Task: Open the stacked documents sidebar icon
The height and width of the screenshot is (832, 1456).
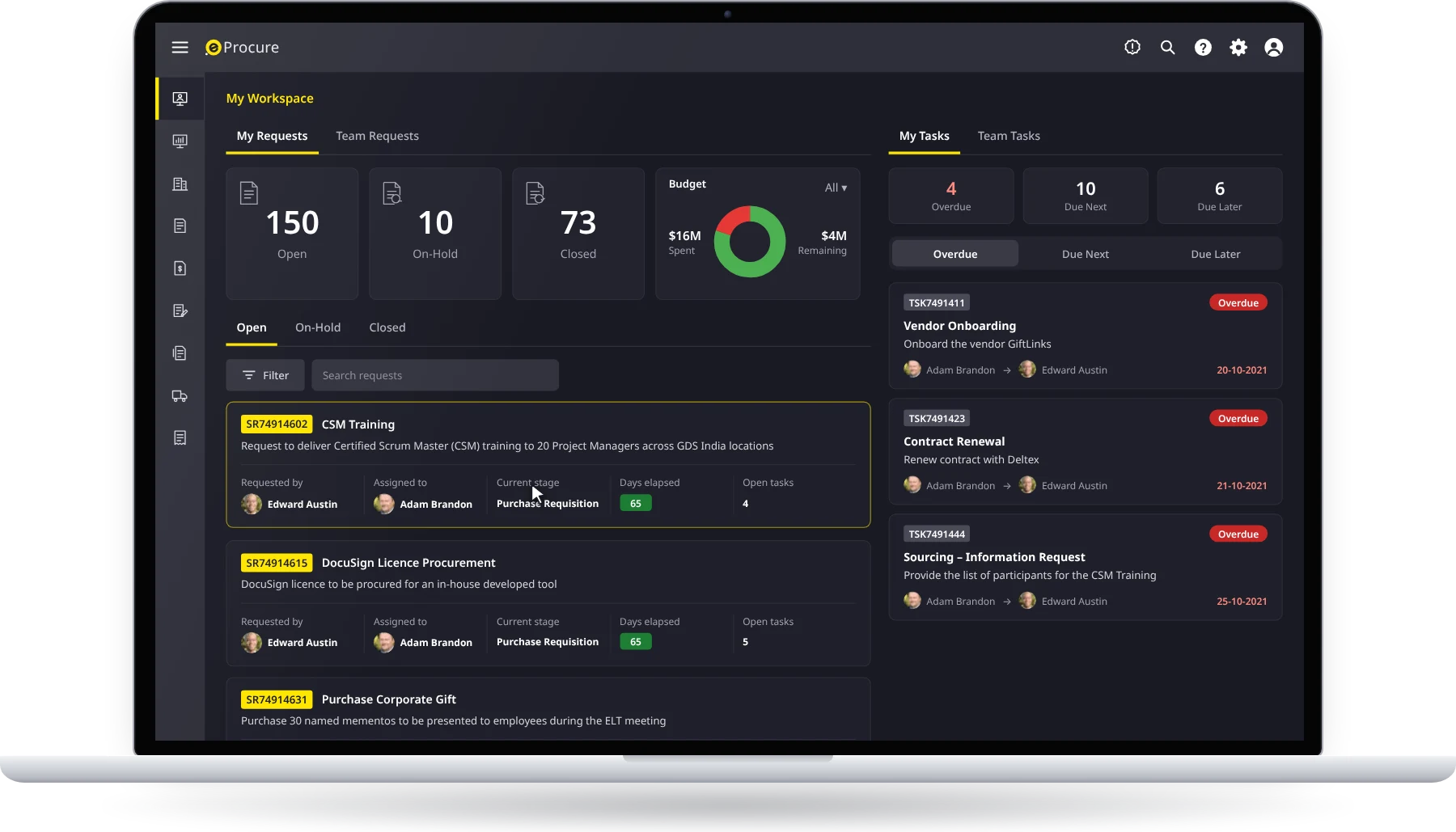Action: (180, 353)
